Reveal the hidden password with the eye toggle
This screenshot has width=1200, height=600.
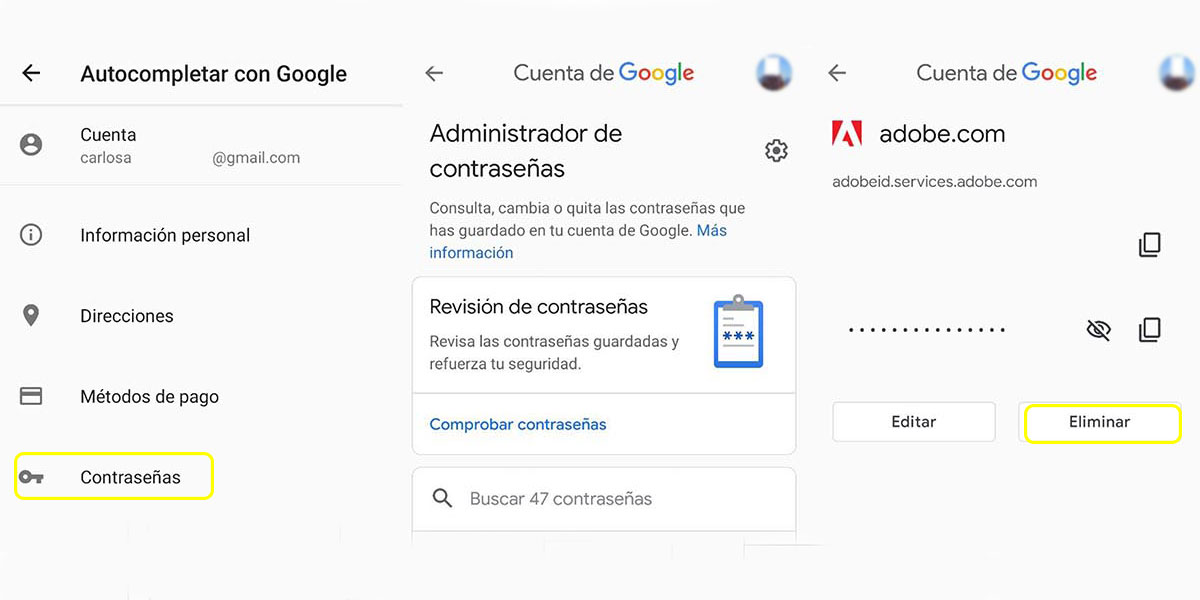point(1098,329)
